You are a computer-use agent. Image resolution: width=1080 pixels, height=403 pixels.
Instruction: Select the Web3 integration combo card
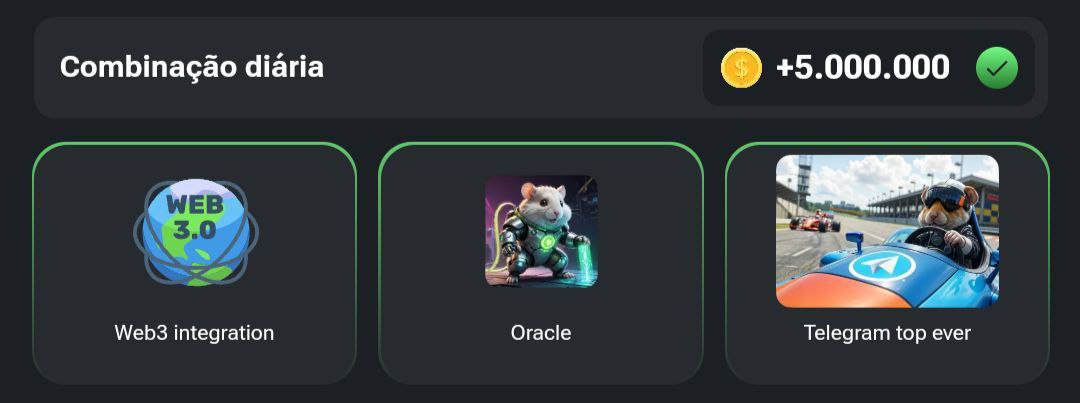[x=194, y=263]
